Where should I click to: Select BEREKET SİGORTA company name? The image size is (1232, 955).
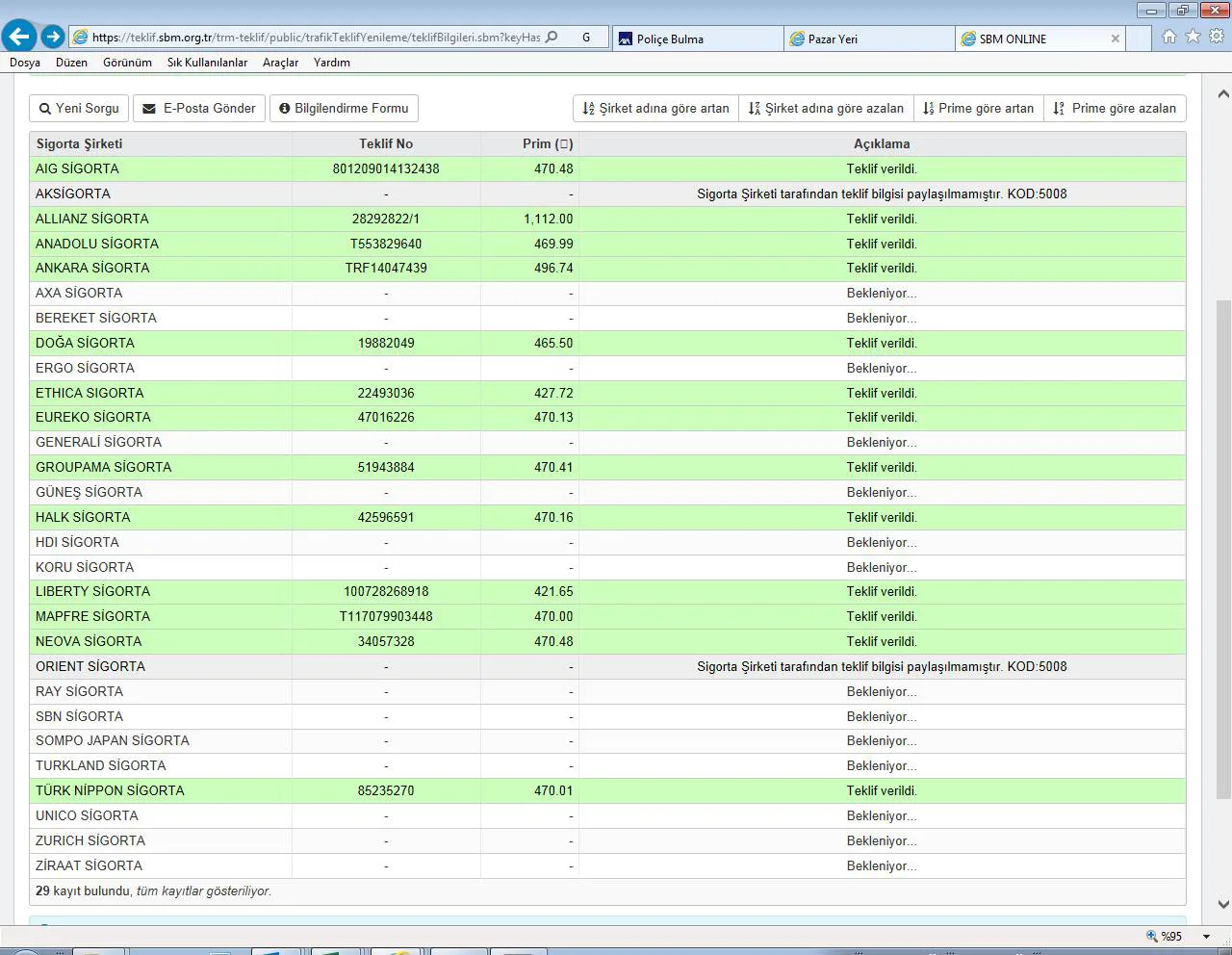[x=96, y=318]
